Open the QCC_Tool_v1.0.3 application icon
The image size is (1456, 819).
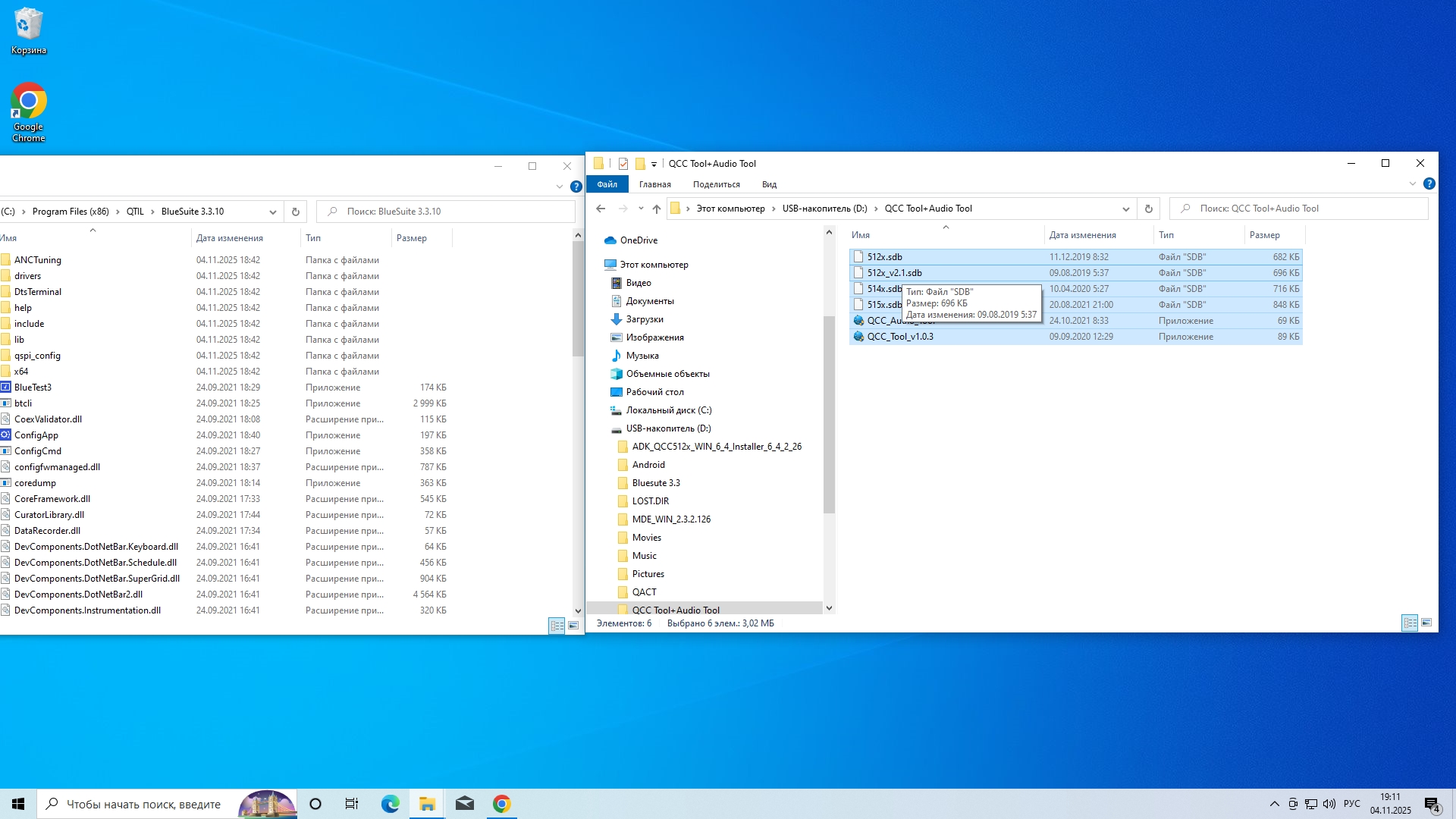coord(858,337)
